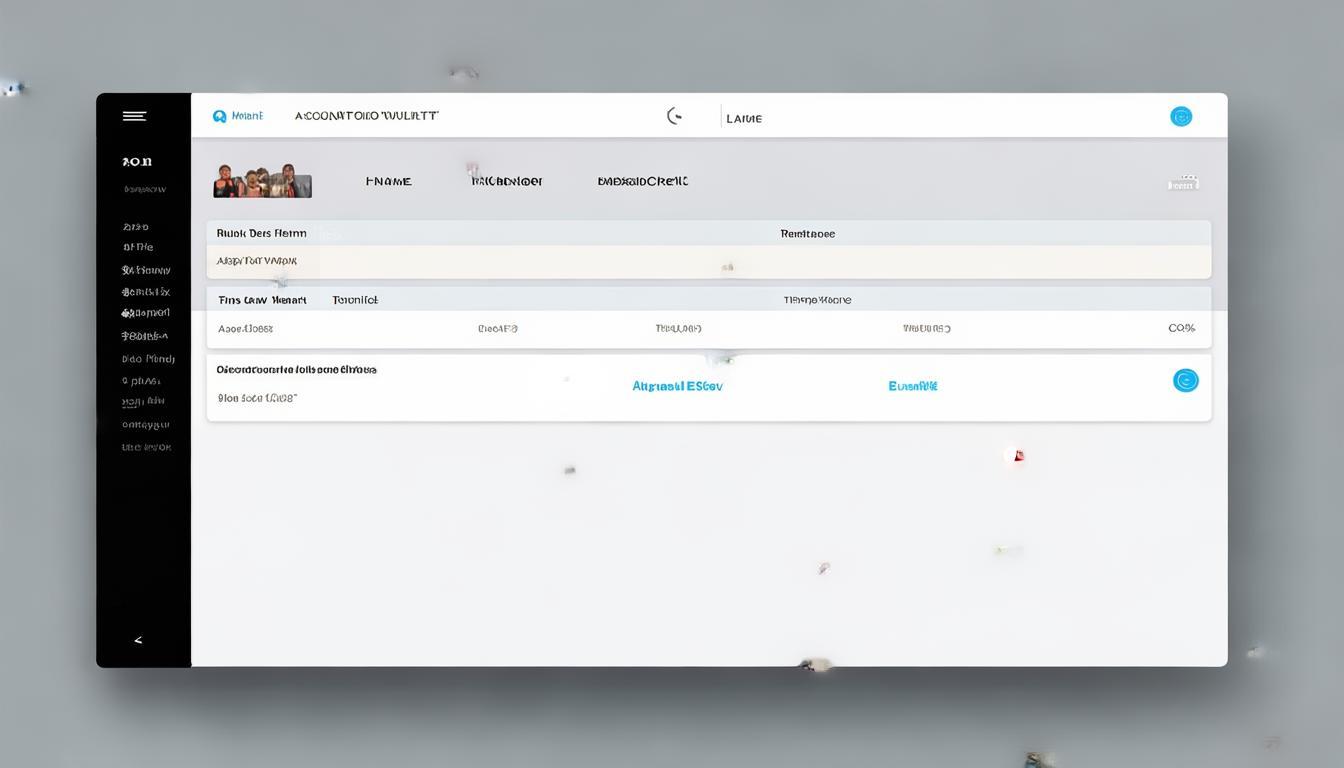This screenshot has width=1344, height=768.
Task: Select the first item in sidebar menu list
Action: click(136, 227)
